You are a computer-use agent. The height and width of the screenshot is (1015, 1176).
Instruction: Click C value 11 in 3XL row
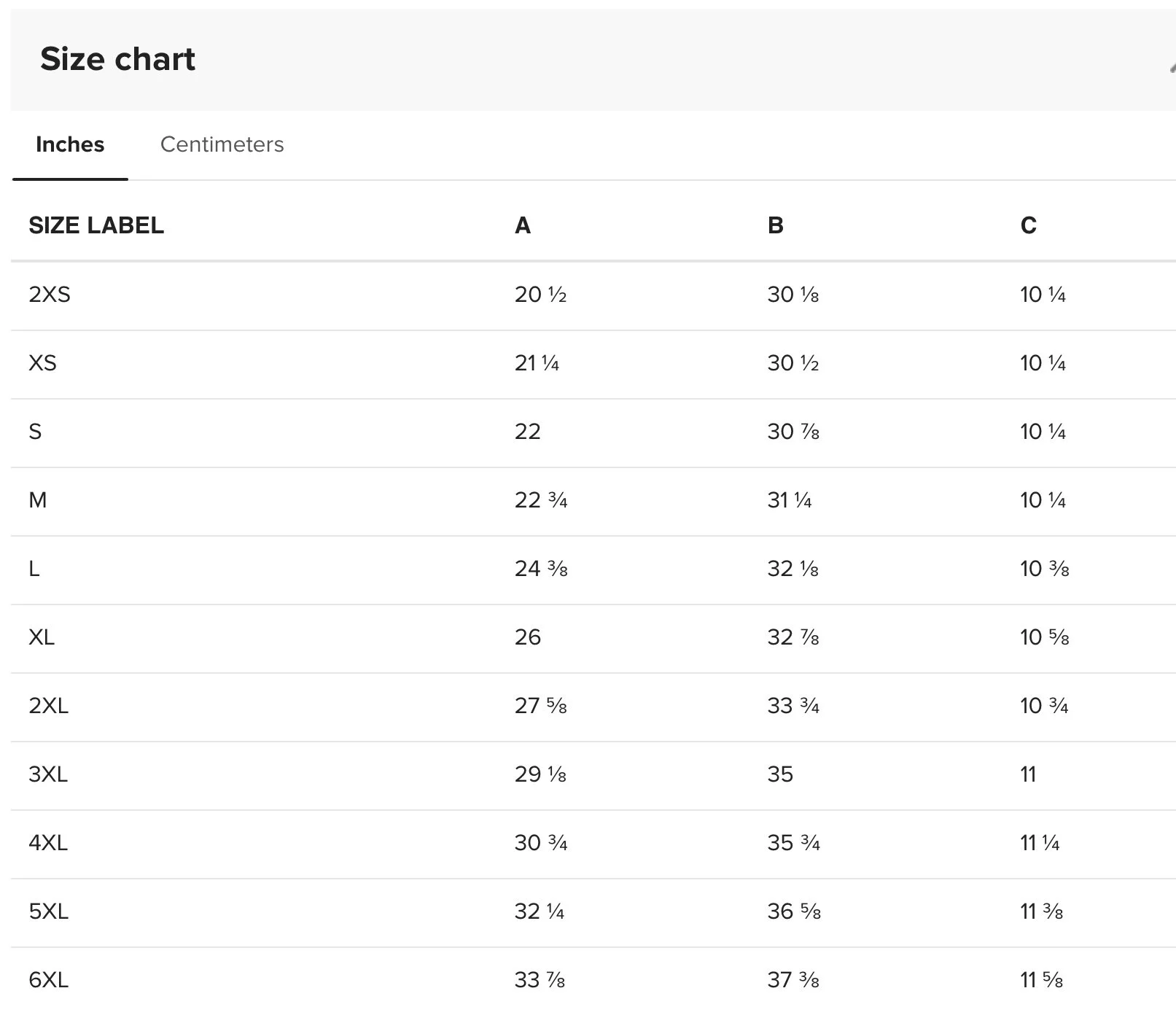(1028, 774)
